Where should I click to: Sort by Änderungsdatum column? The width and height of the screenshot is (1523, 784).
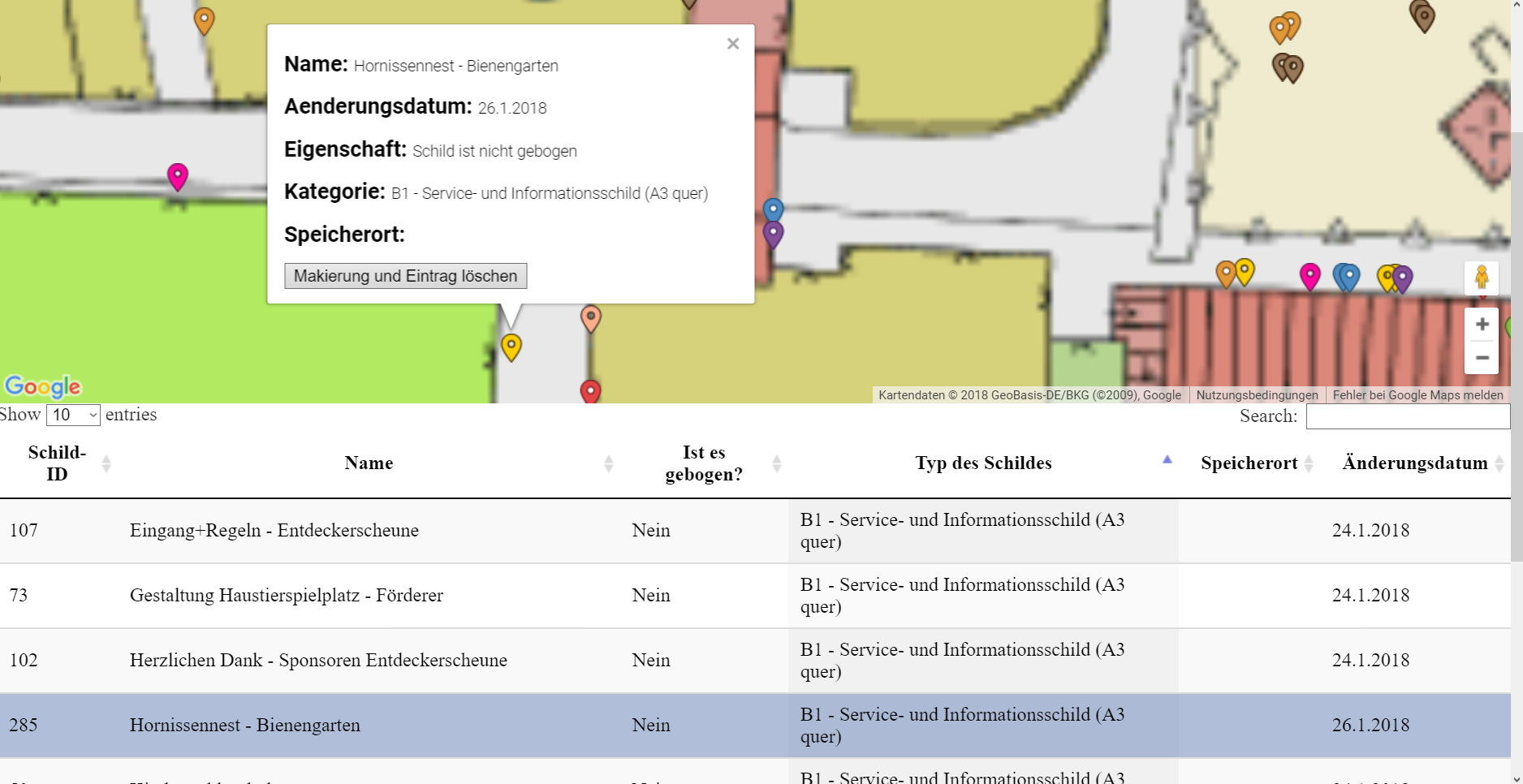1416,463
